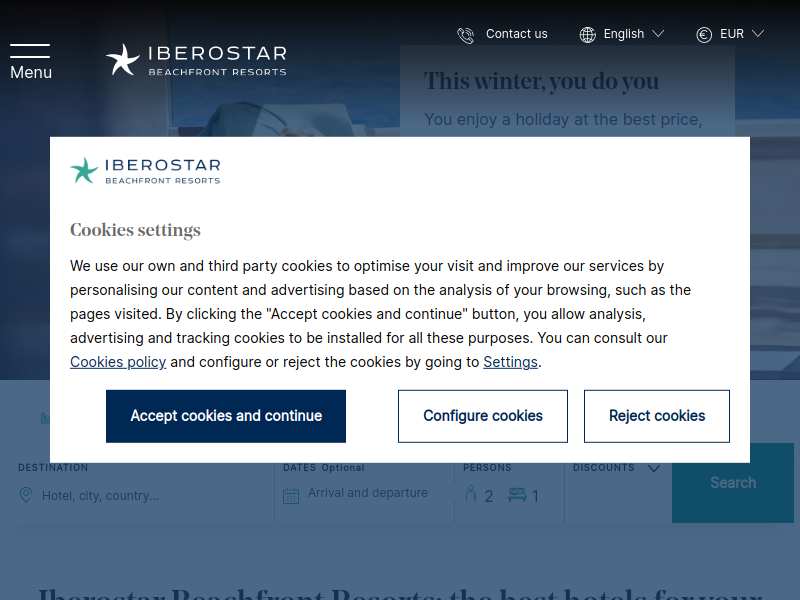Click the Hotel, city, country destination field
800x600 pixels.
pos(142,495)
